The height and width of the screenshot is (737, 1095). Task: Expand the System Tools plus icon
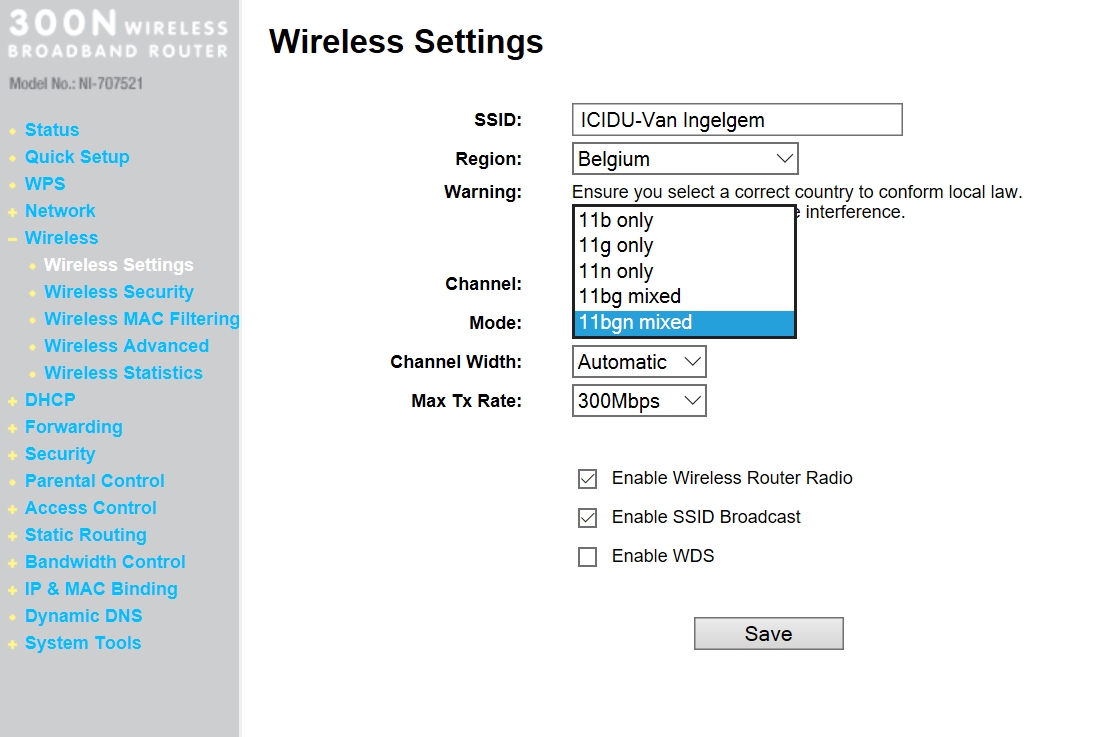pos(12,644)
